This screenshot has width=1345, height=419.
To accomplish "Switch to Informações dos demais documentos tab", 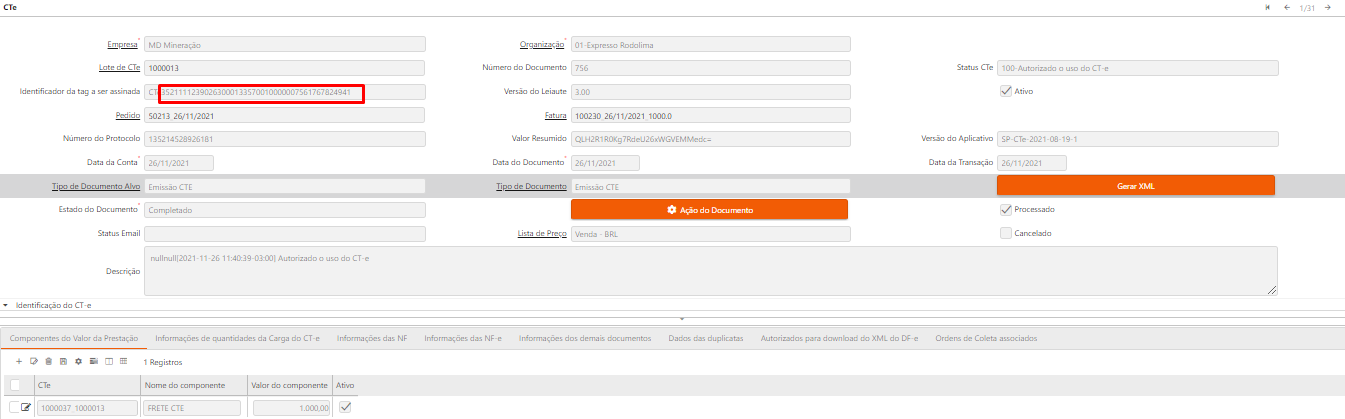I will pos(585,338).
